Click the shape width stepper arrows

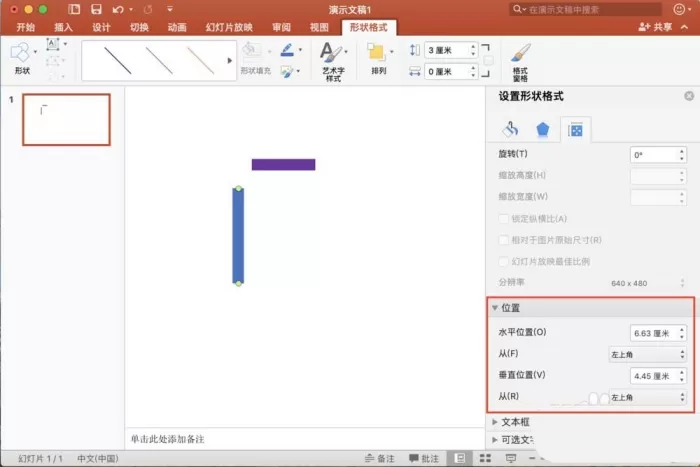coord(473,71)
